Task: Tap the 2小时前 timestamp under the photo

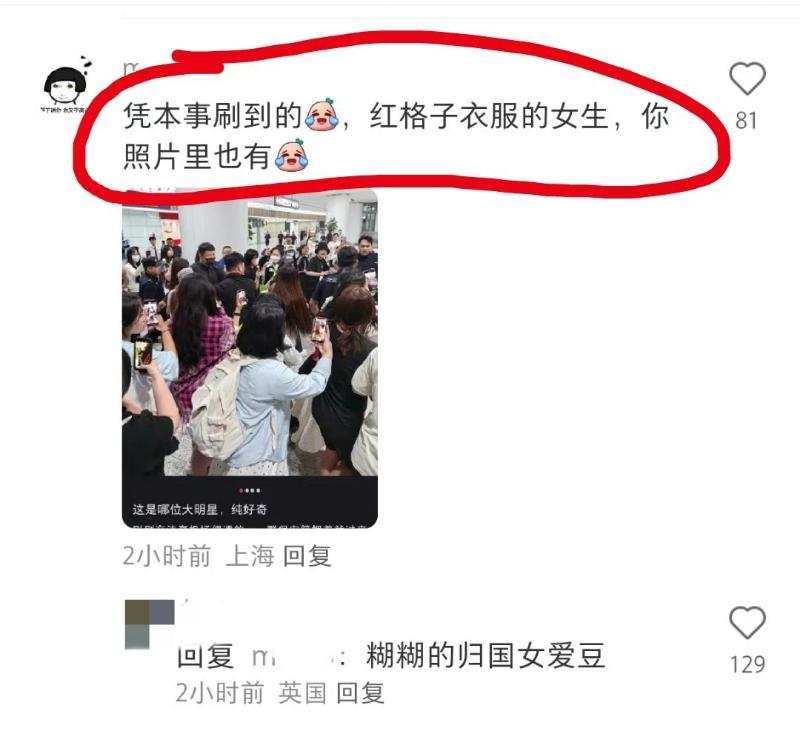Action: 167,556
